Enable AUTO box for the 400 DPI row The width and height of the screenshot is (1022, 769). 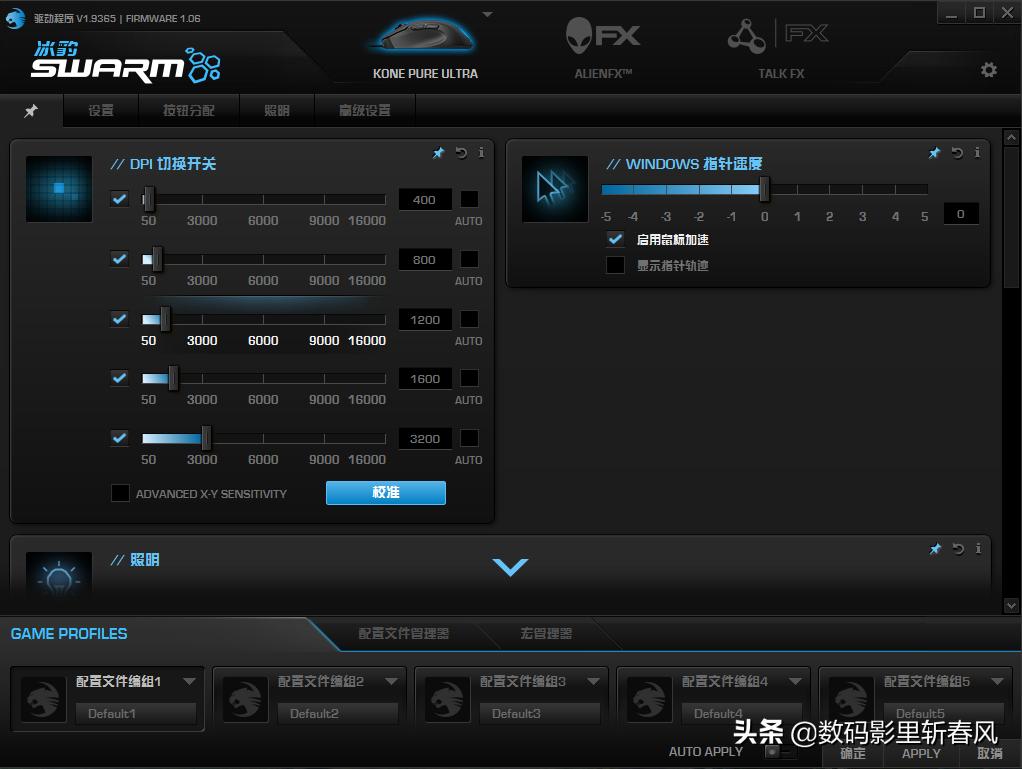(469, 199)
